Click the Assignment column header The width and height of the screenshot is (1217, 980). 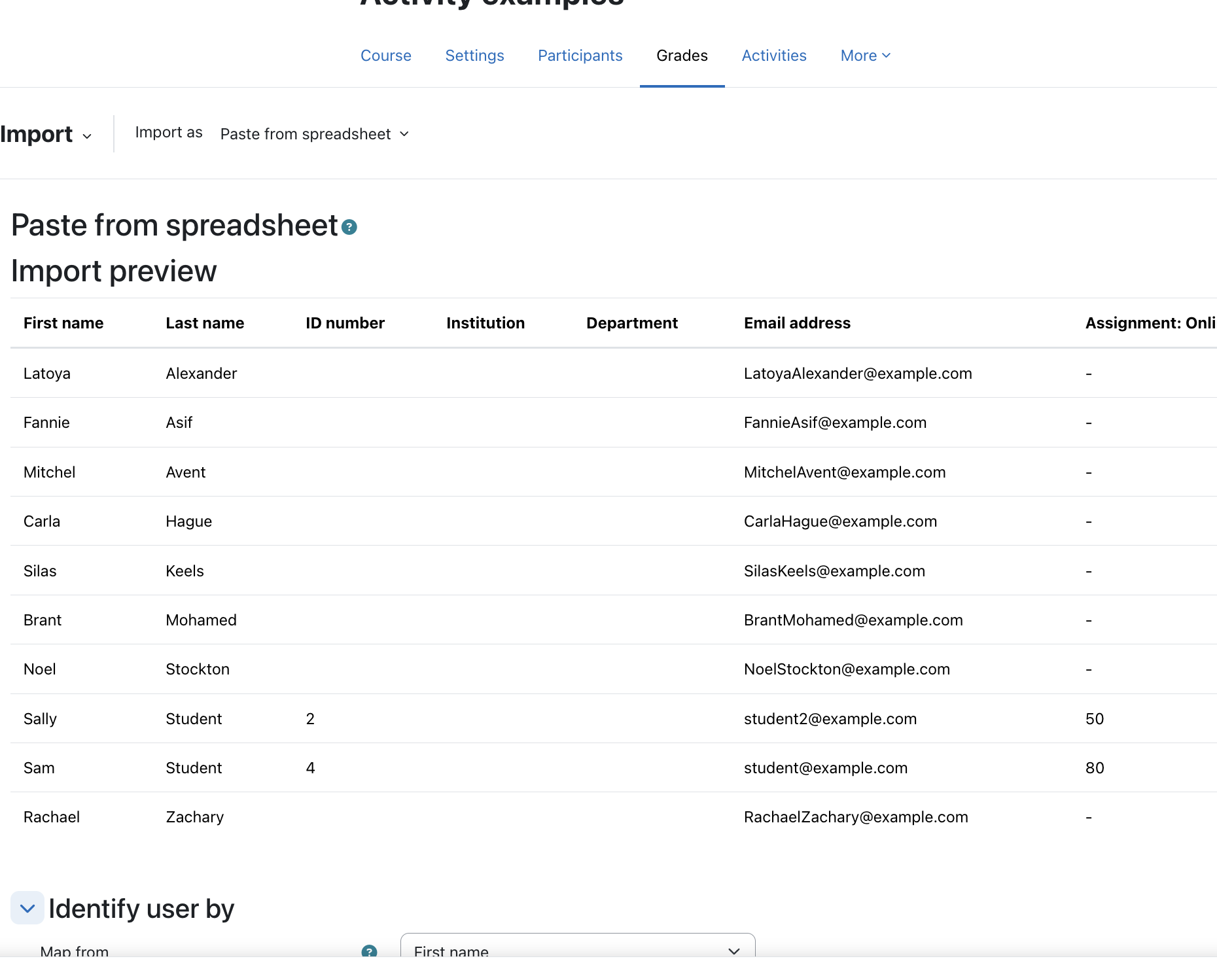1150,323
